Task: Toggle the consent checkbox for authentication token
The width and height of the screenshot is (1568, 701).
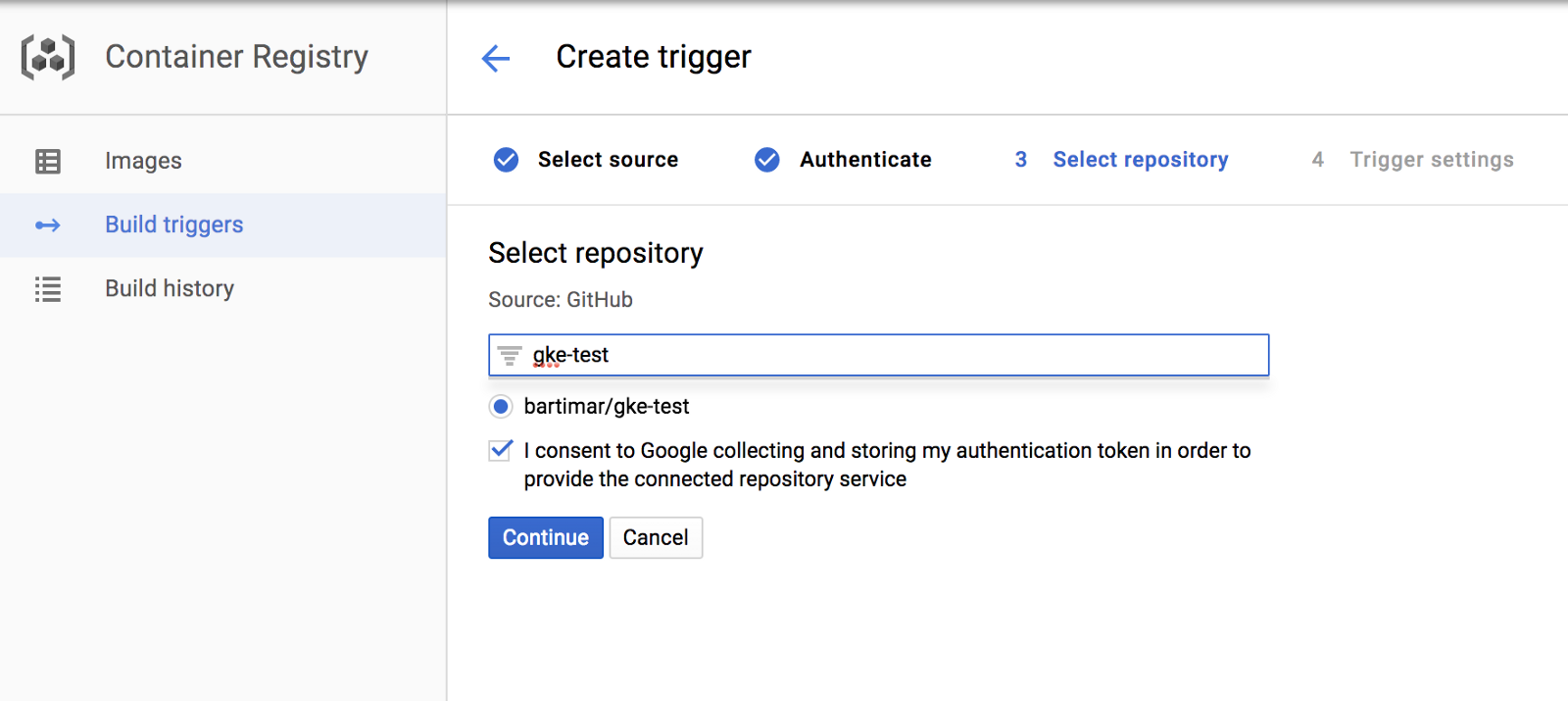Action: tap(501, 451)
